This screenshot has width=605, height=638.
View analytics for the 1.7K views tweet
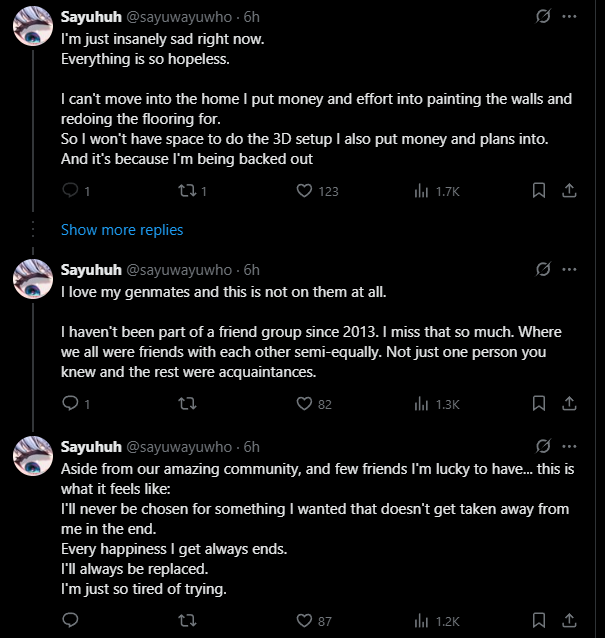click(421, 191)
